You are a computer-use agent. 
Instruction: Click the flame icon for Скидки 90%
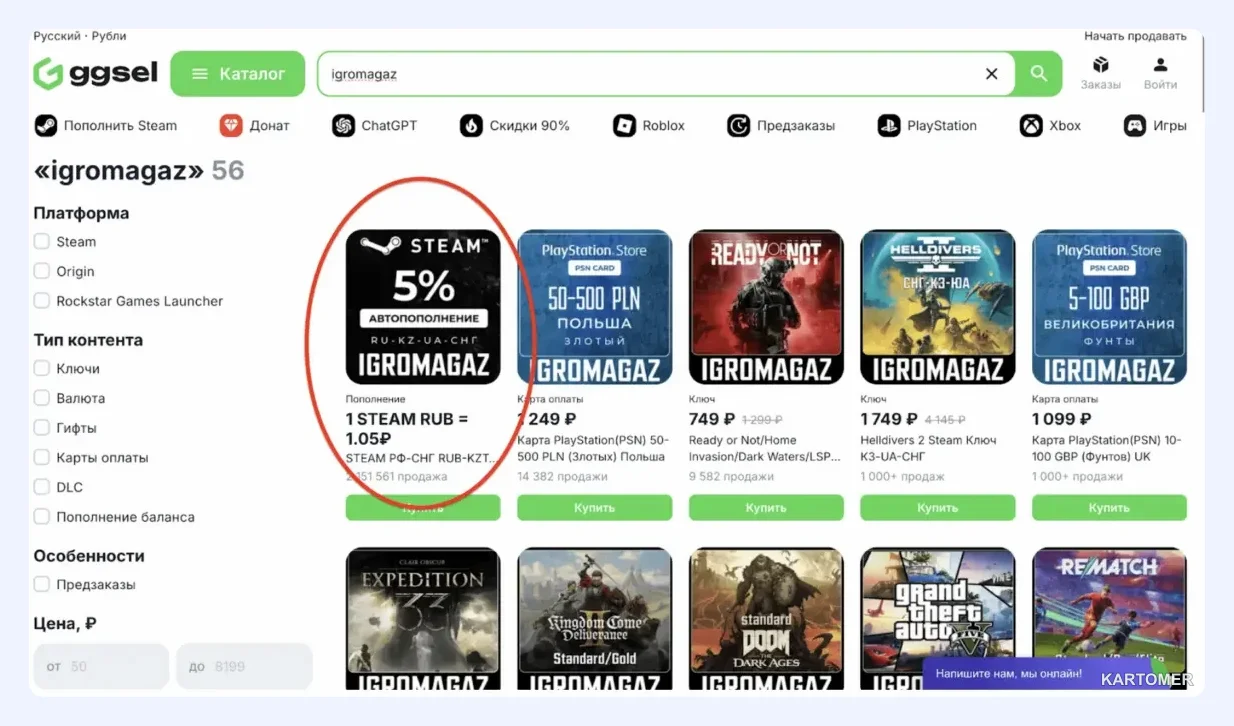pos(471,126)
